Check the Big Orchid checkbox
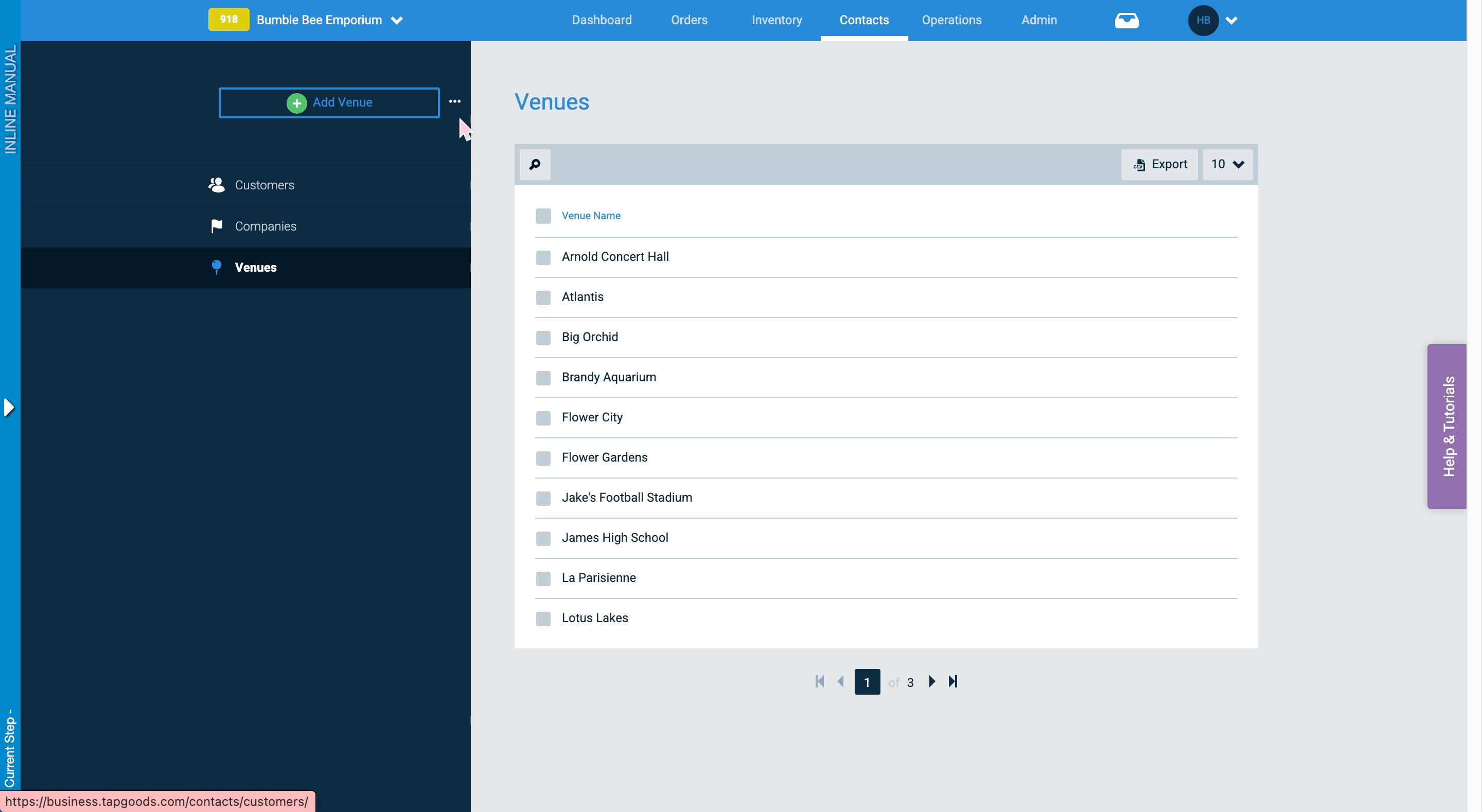Viewport: 1482px width, 812px height. tap(543, 338)
